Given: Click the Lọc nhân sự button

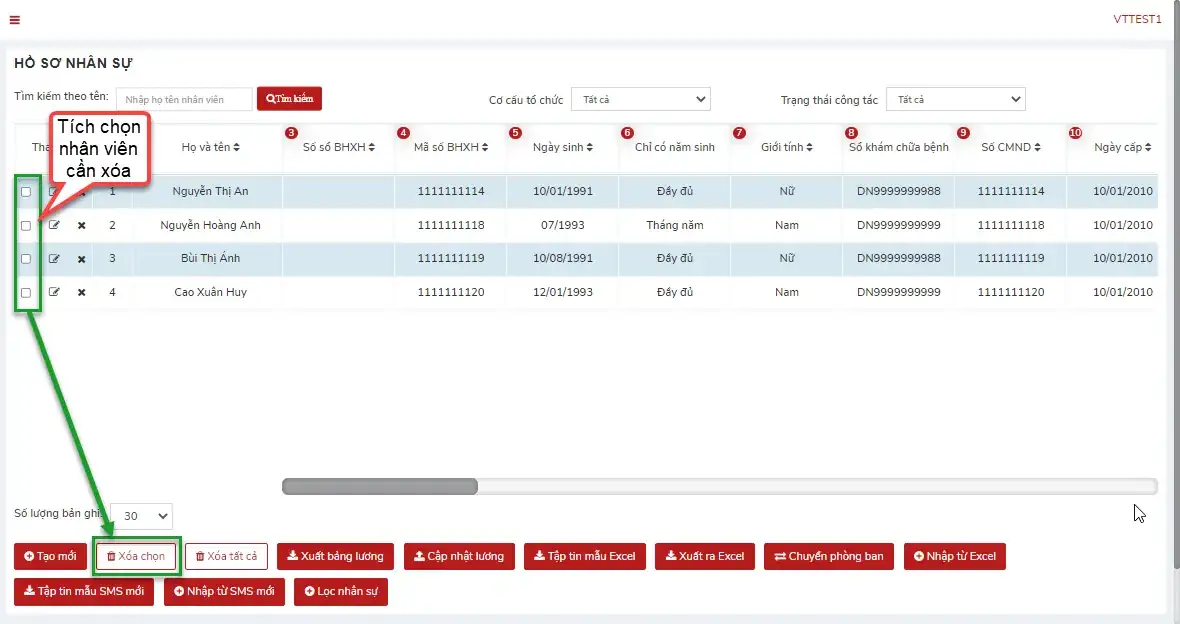Looking at the screenshot, I should (x=341, y=592).
